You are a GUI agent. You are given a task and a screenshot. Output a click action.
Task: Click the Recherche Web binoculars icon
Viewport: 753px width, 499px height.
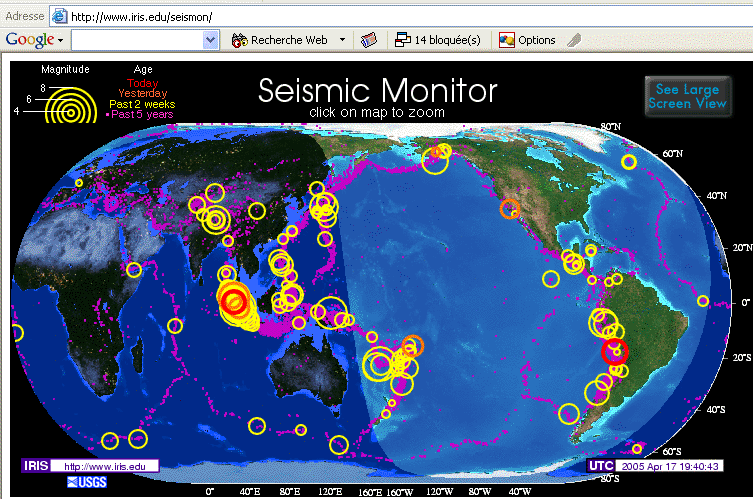[239, 40]
